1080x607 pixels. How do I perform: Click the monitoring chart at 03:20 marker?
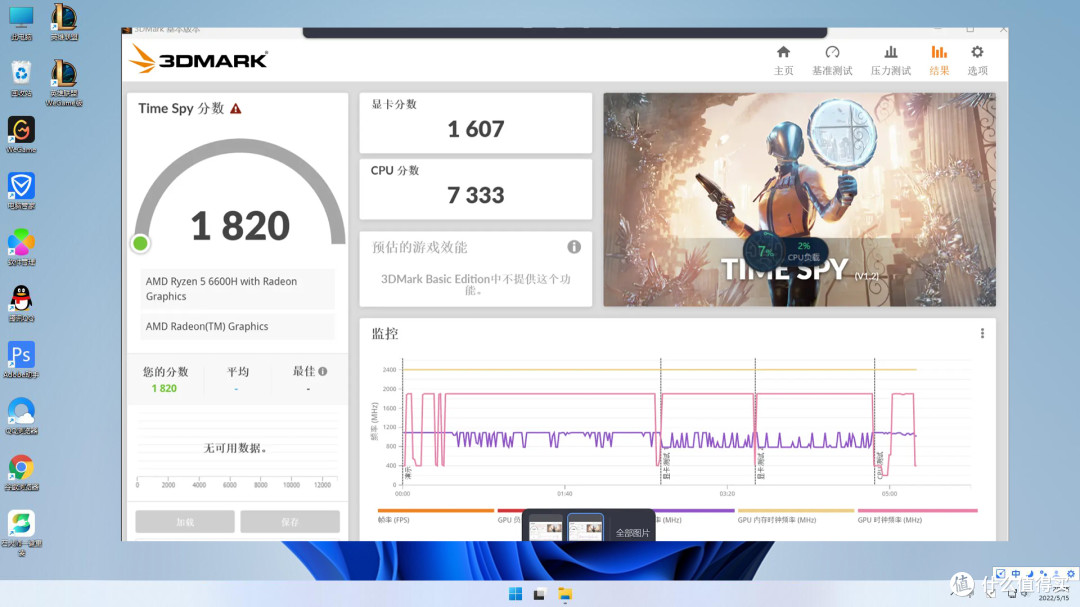pyautogui.click(x=727, y=493)
